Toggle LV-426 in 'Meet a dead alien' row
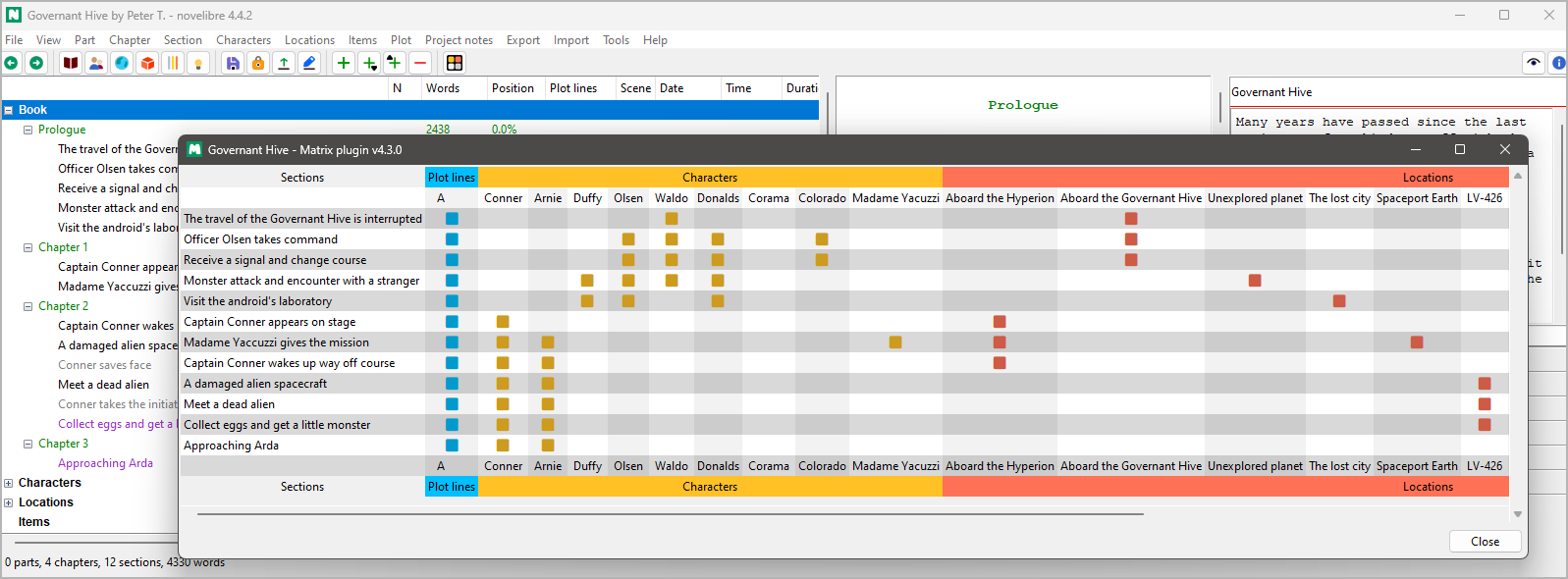 1485,404
